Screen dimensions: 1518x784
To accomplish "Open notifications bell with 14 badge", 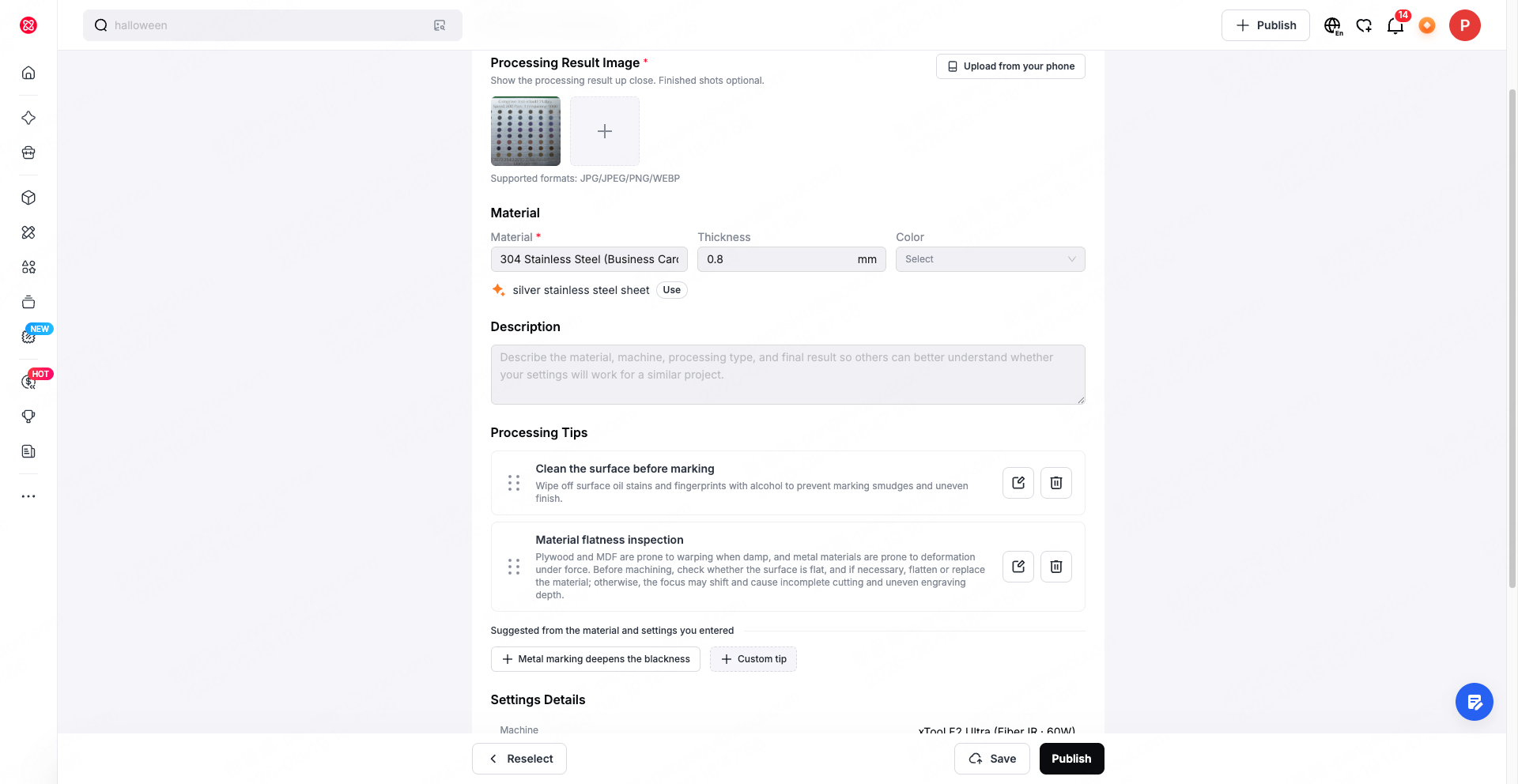I will pos(1395,25).
